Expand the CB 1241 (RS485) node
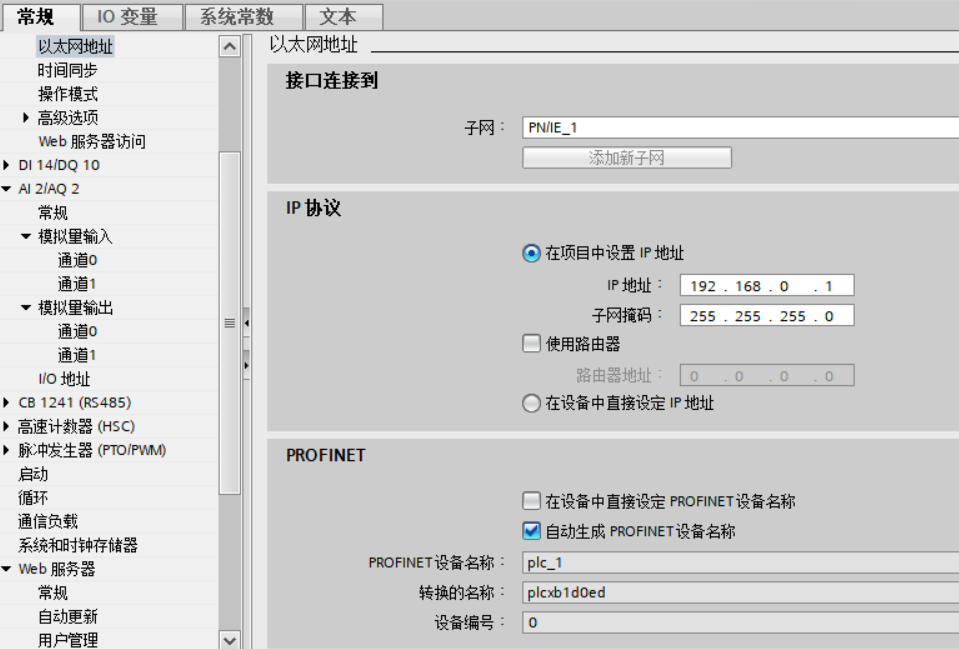Image resolution: width=959 pixels, height=649 pixels. (8, 403)
